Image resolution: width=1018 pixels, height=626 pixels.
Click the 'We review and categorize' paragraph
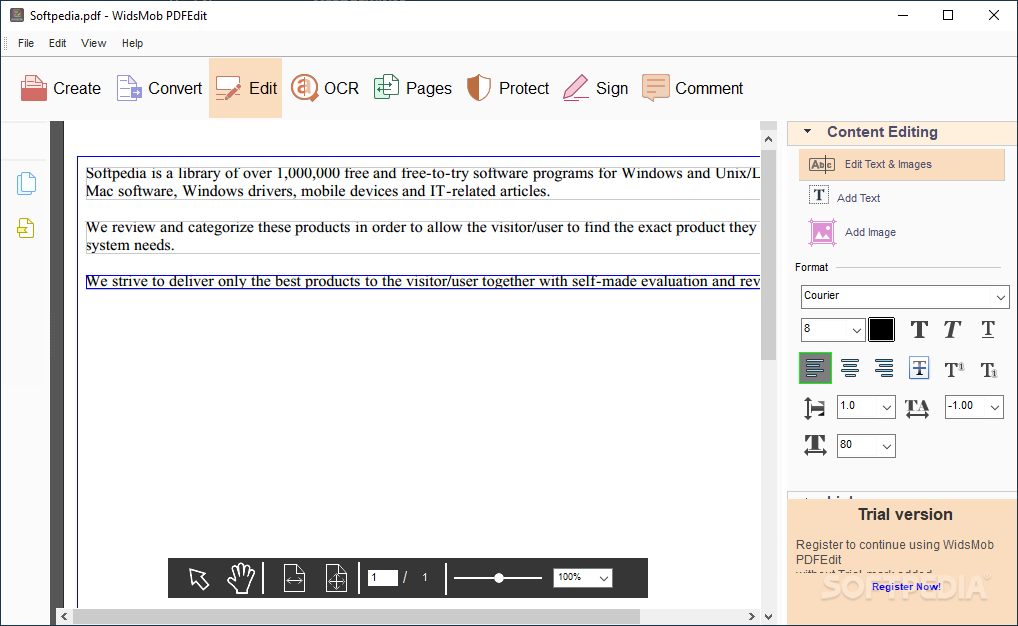(x=423, y=236)
